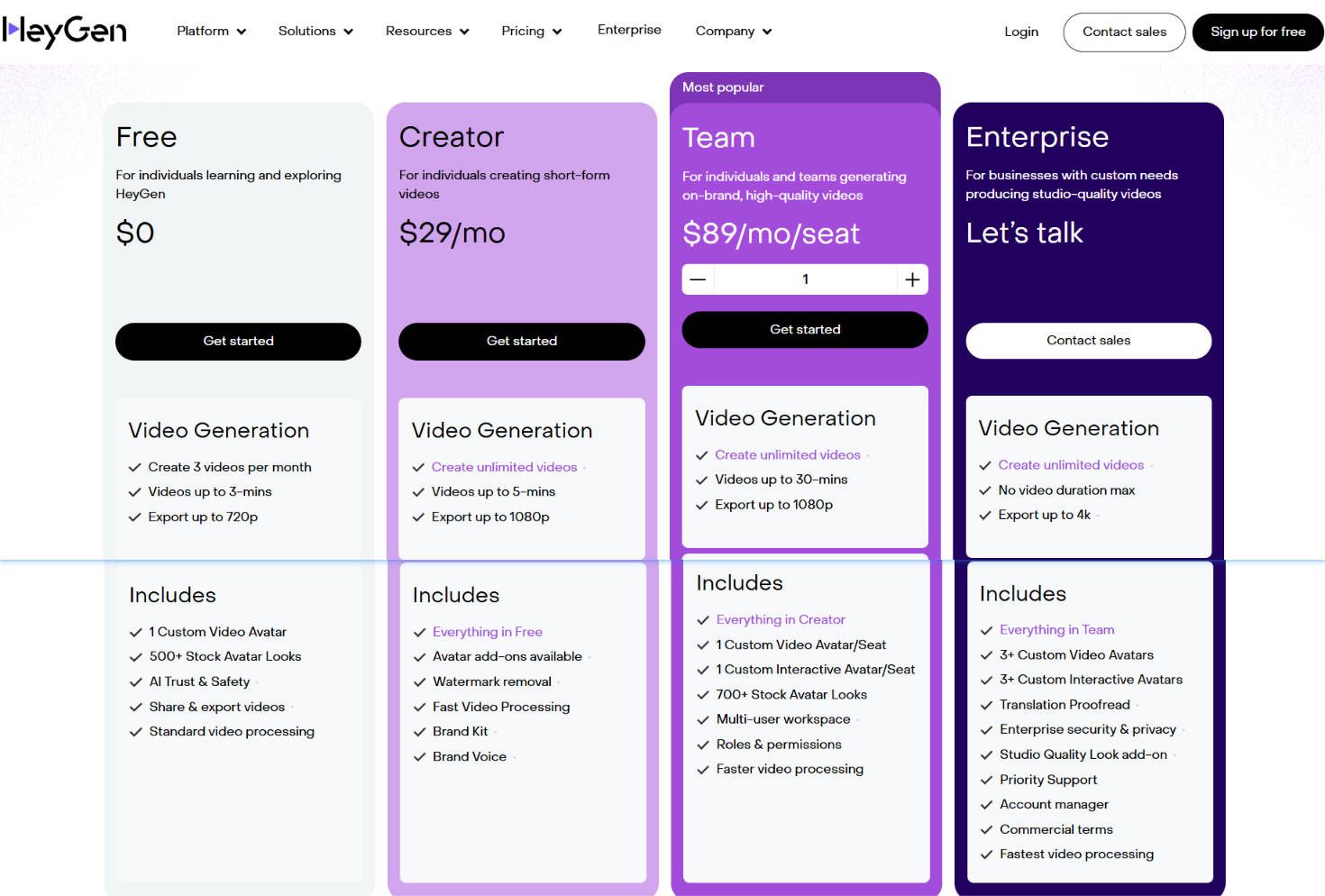Click Create unlimited videos in Enterprise plan
The image size is (1325, 896).
(1071, 465)
